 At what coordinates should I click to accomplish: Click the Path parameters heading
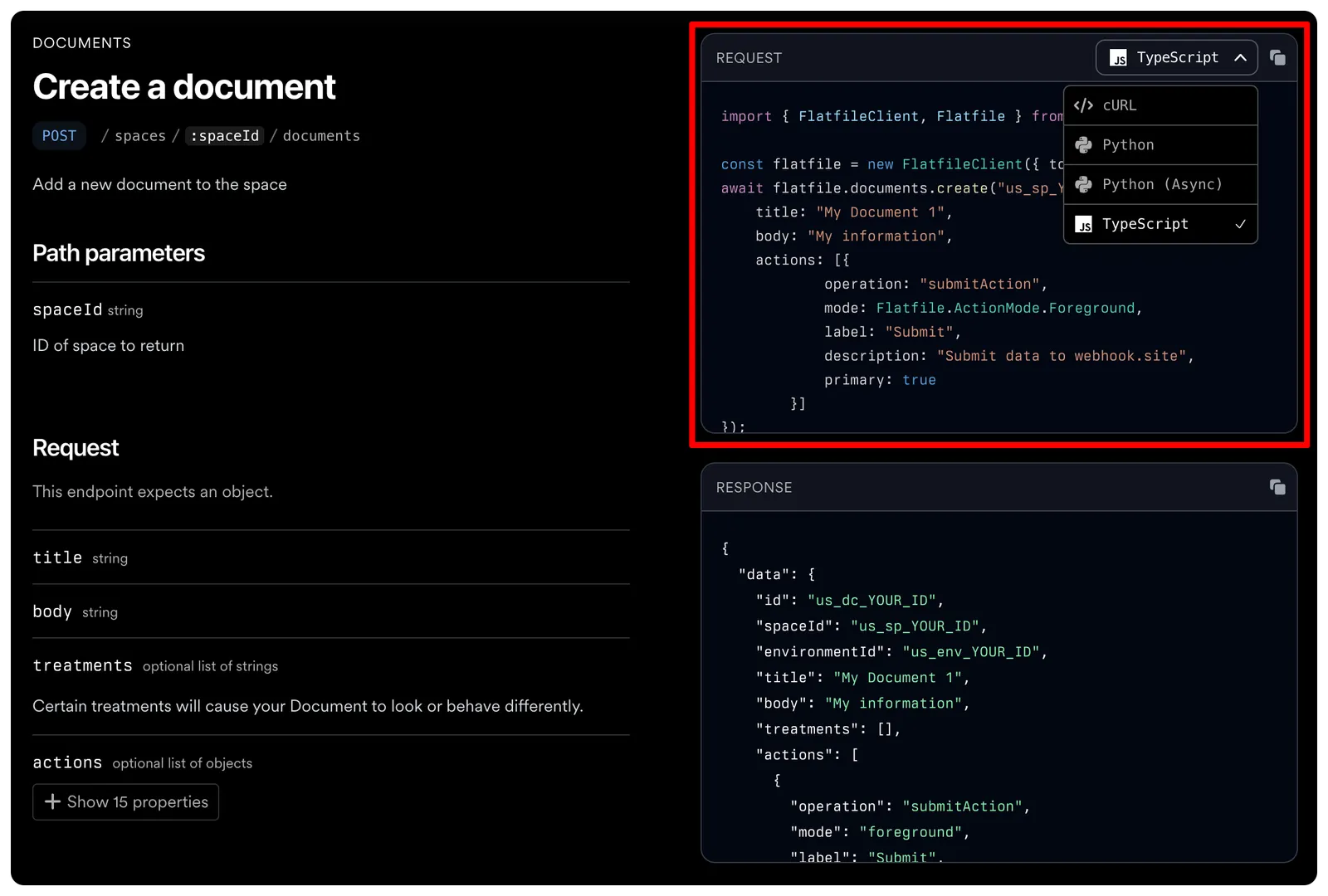coord(119,253)
